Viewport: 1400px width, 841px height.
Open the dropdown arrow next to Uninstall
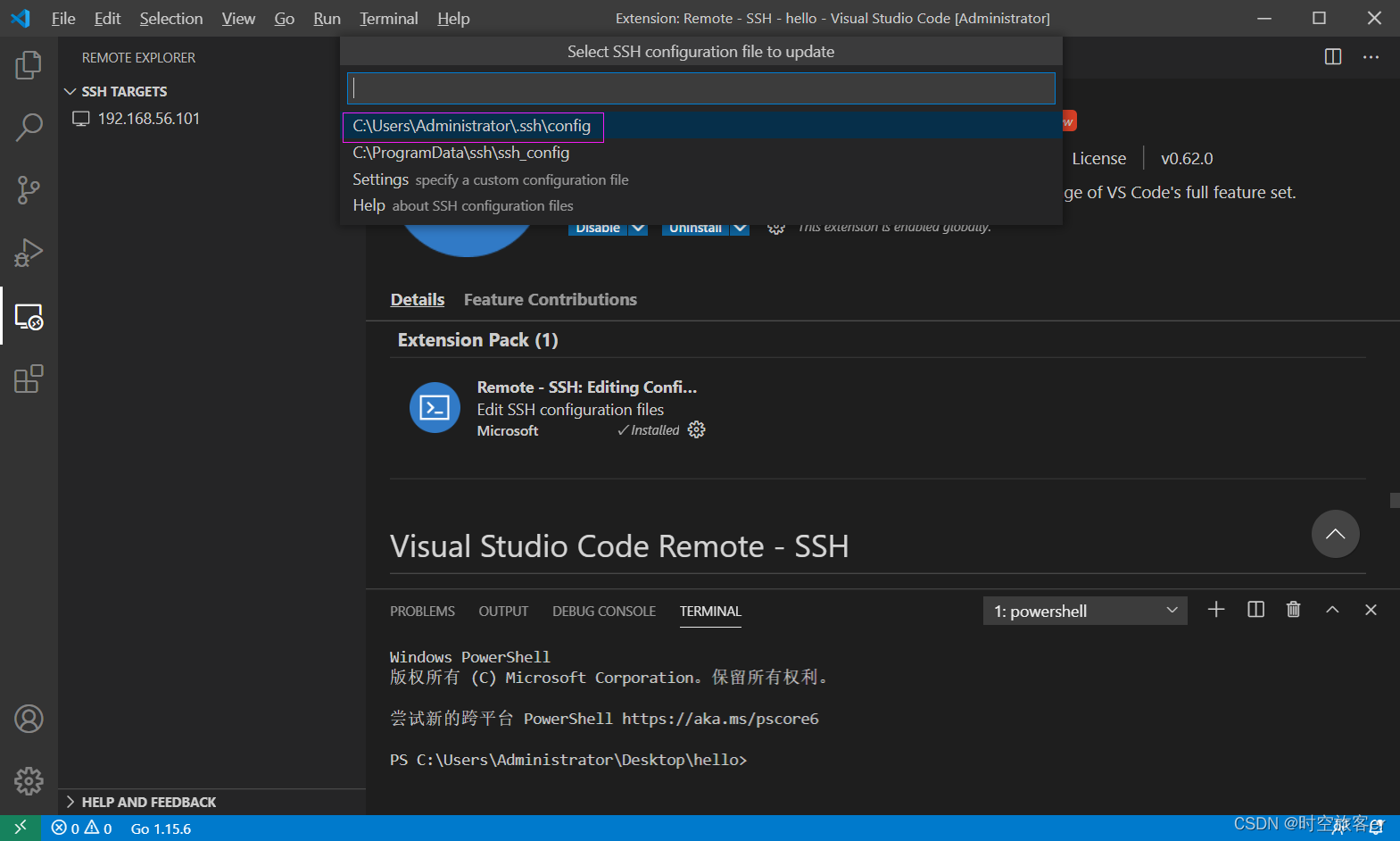[x=740, y=229]
